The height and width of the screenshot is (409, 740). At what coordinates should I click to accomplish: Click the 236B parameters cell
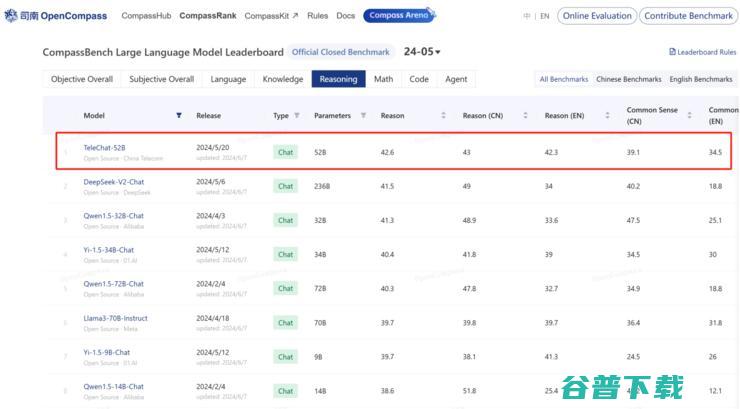coord(322,186)
